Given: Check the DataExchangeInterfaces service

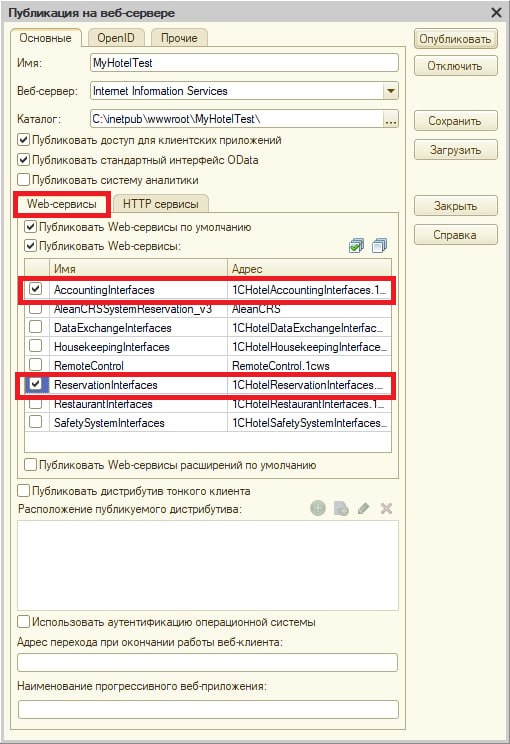Looking at the screenshot, I should (x=36, y=327).
